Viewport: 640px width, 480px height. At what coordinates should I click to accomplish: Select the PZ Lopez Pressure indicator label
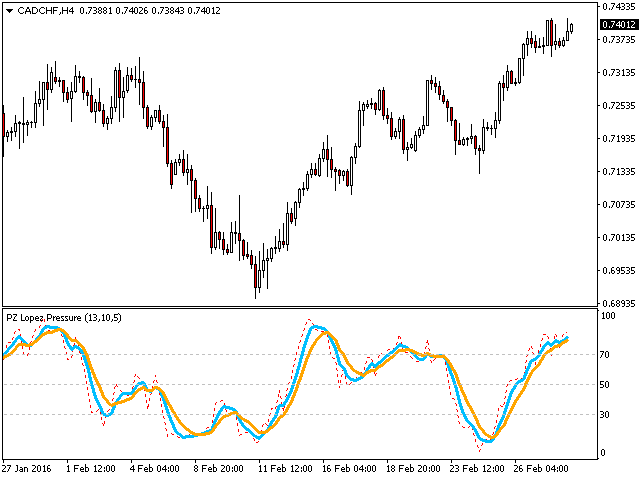coord(64,318)
